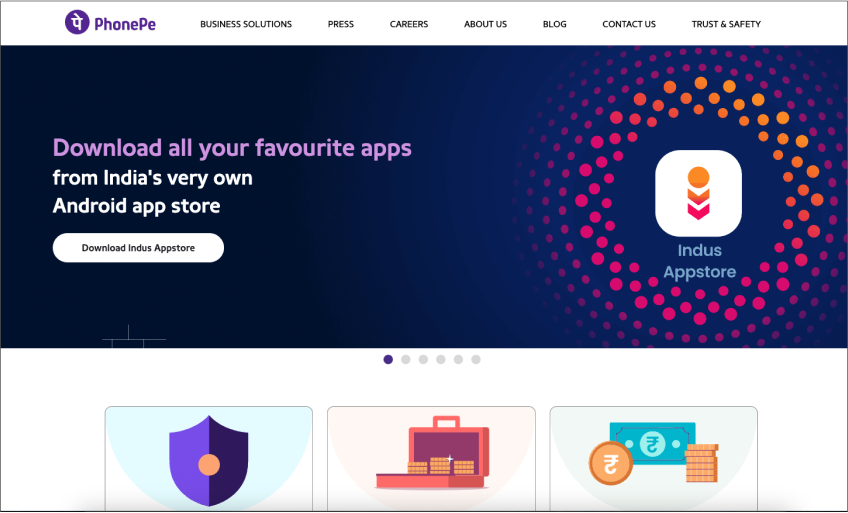Switch to the second carousel slide dot

[406, 359]
